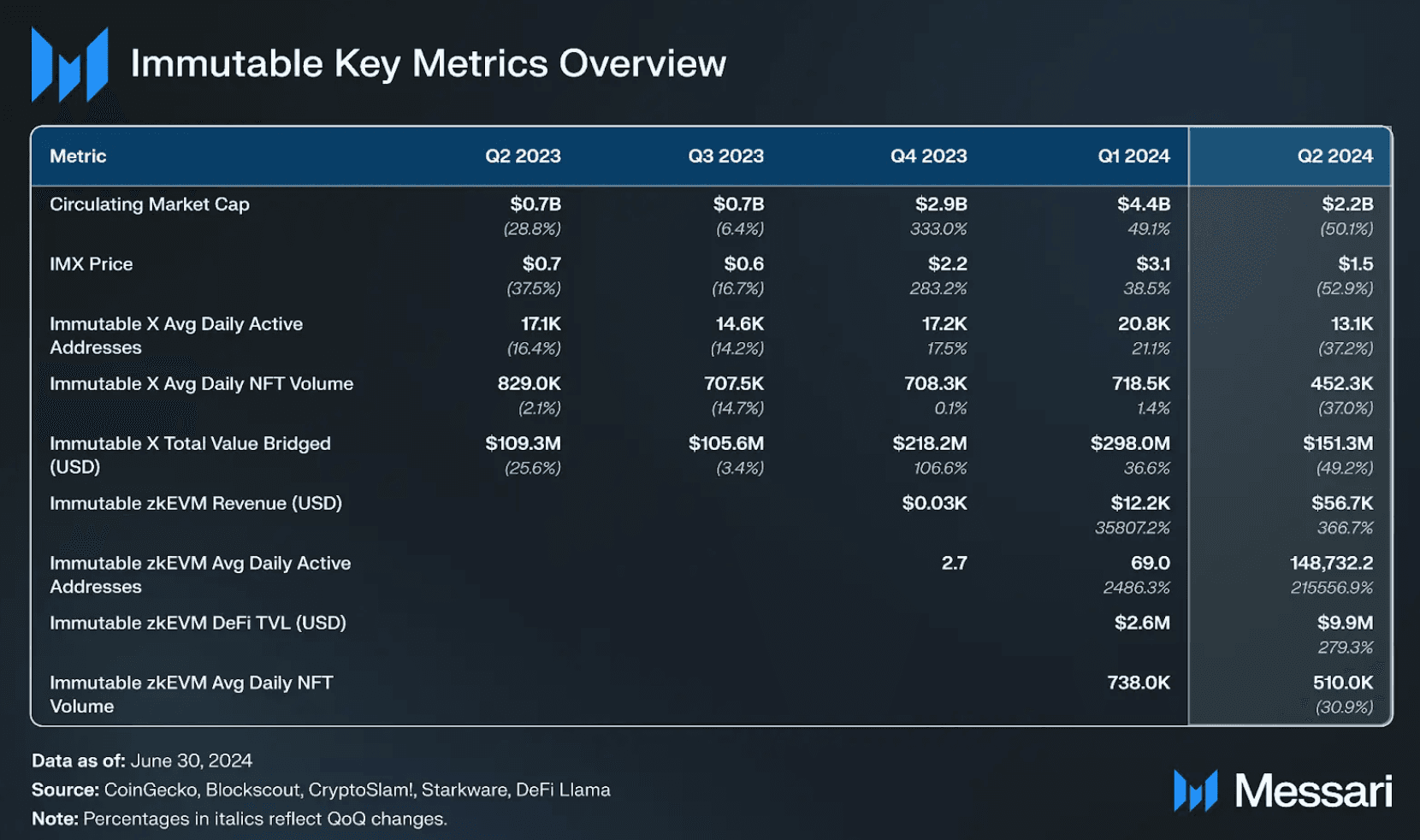The height and width of the screenshot is (840, 1420).
Task: Click the '708.3K' NFT volume value
Action: coord(936,383)
